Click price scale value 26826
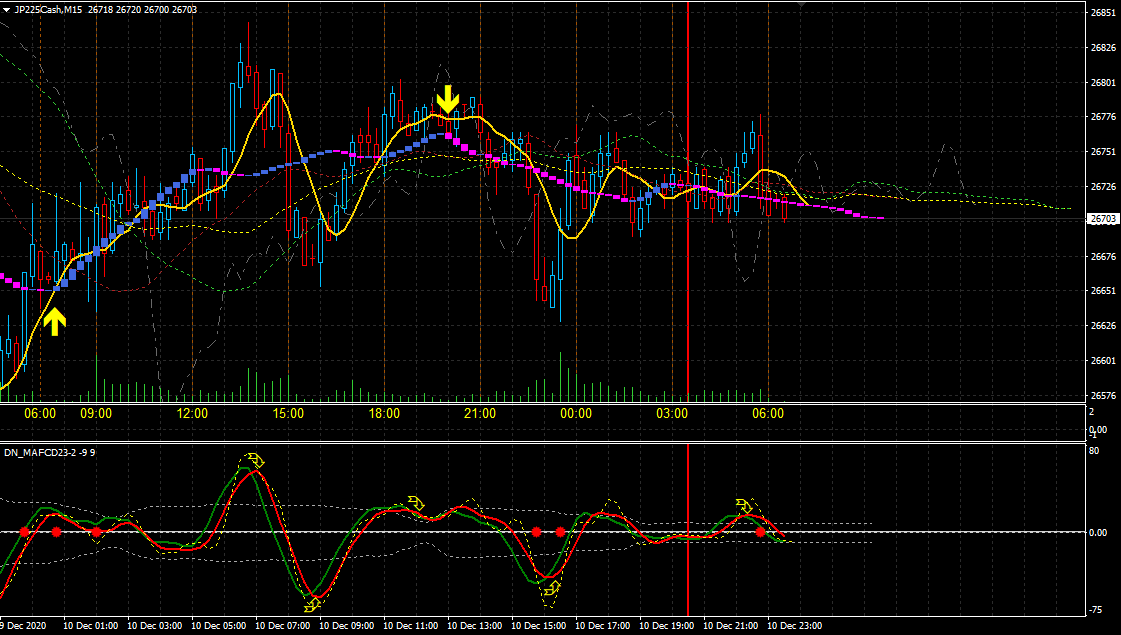The width and height of the screenshot is (1121, 635). 1103,47
